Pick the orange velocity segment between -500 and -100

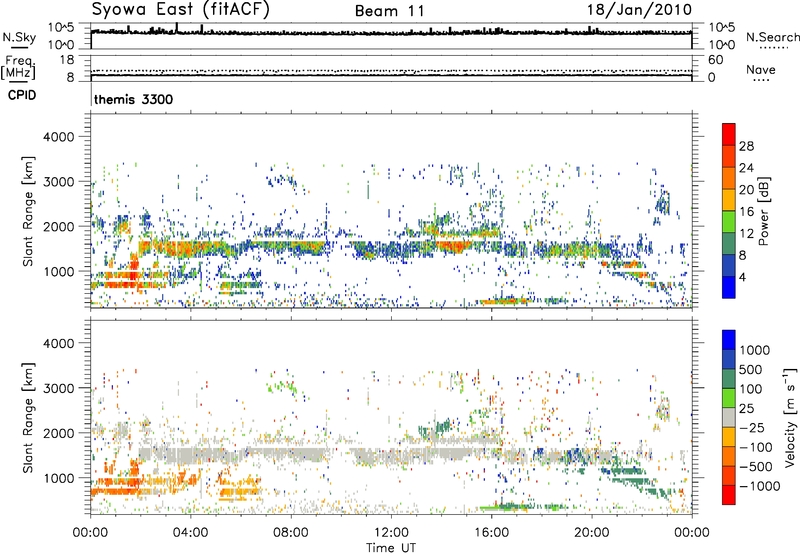coord(729,456)
